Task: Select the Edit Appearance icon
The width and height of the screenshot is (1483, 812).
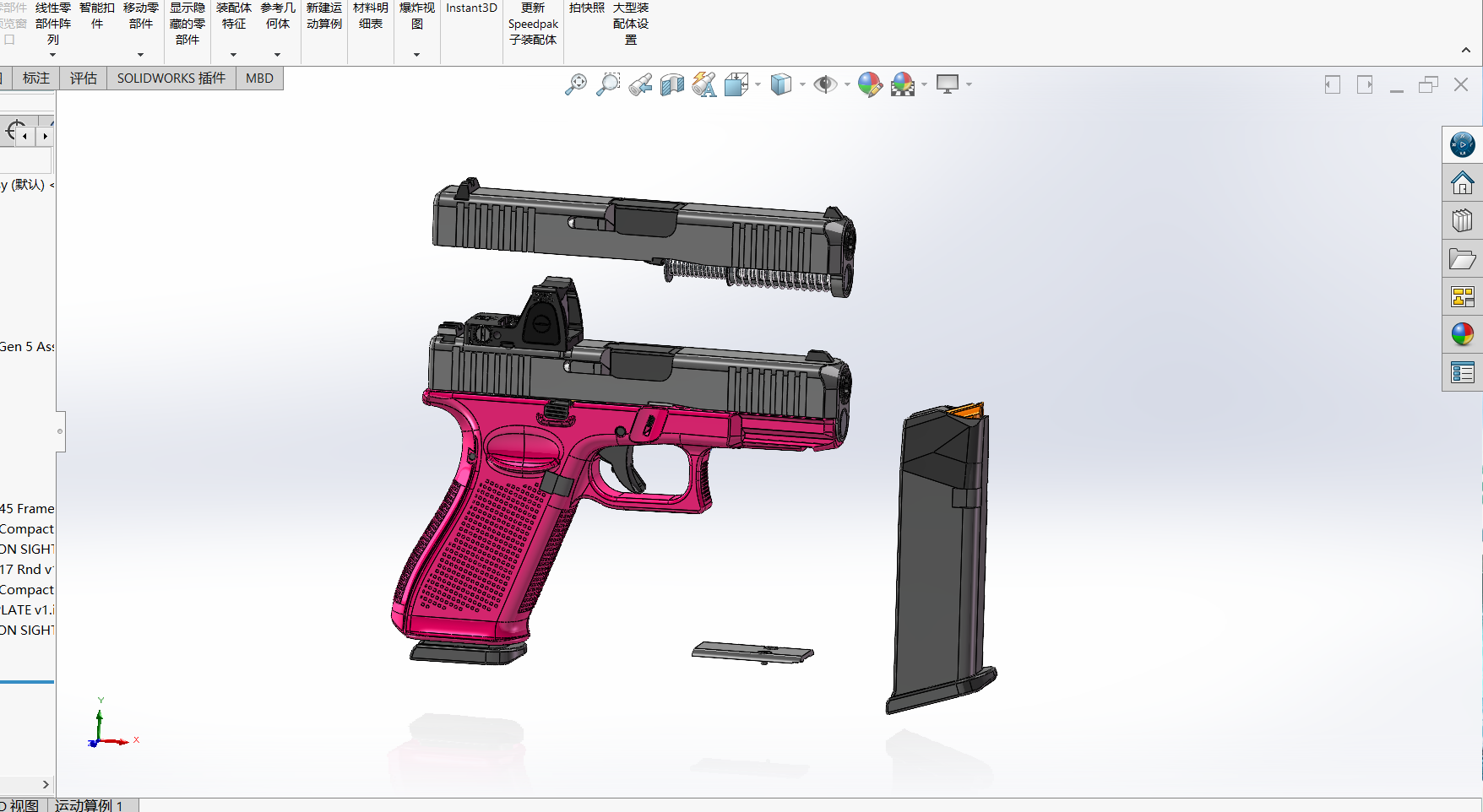Action: tap(870, 84)
